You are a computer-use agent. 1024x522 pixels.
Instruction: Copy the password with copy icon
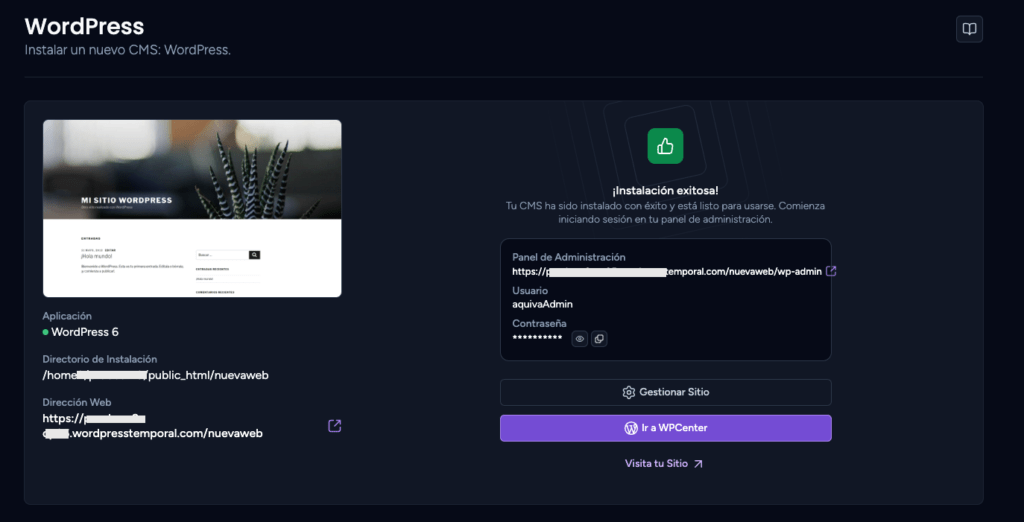tap(599, 338)
